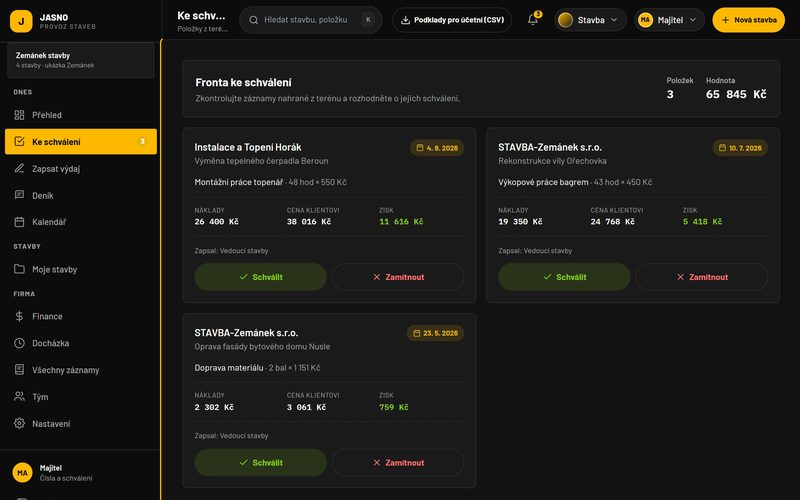Click the round Stavba role icon

click(565, 20)
